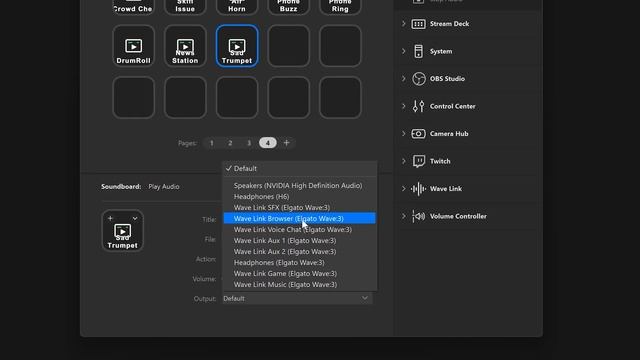Expand the Wave Link category
Image resolution: width=640 pixels, height=360 pixels.
pyautogui.click(x=403, y=189)
